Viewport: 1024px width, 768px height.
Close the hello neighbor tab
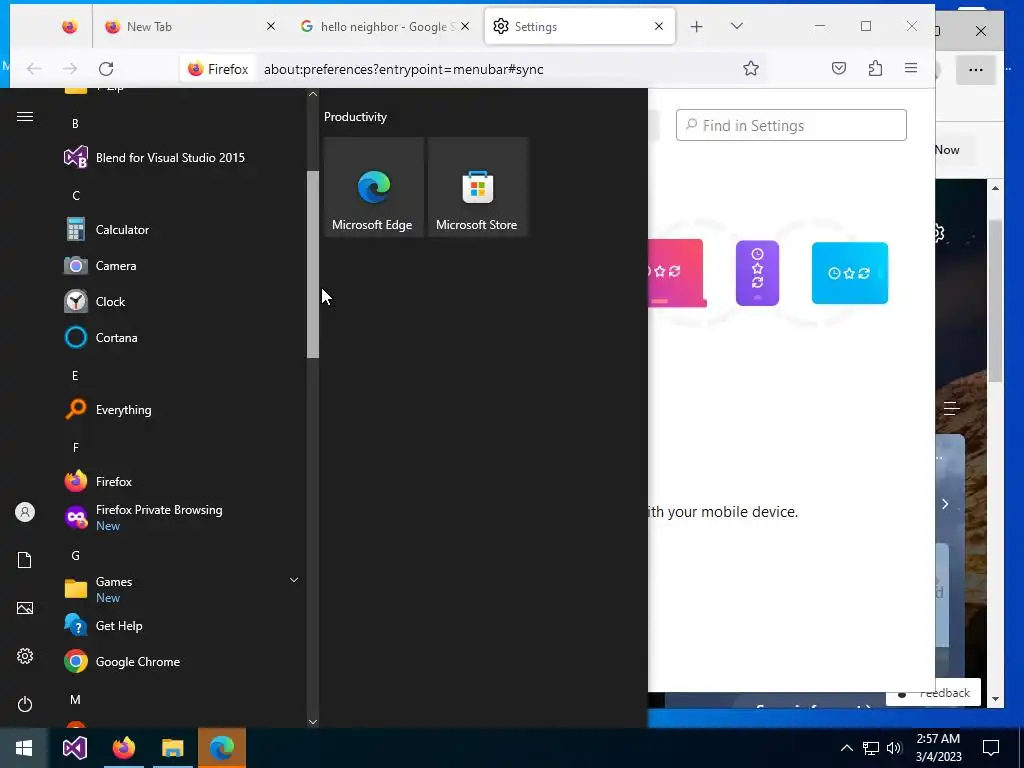pos(465,26)
